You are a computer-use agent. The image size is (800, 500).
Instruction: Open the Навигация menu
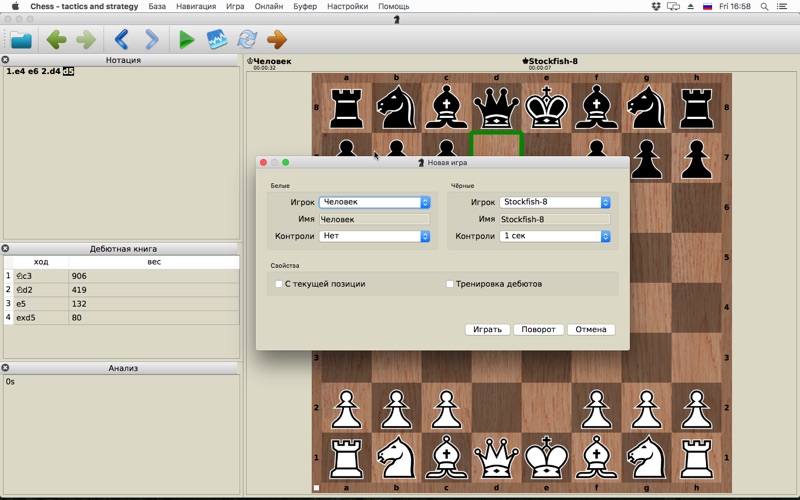click(x=196, y=7)
